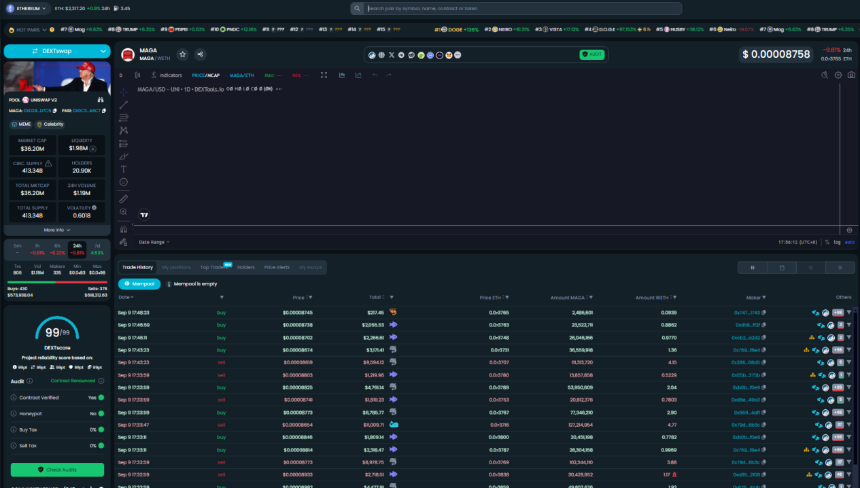Image resolution: width=860 pixels, height=488 pixels.
Task: Open the X (Twitter) social link
Action: (x=392, y=55)
